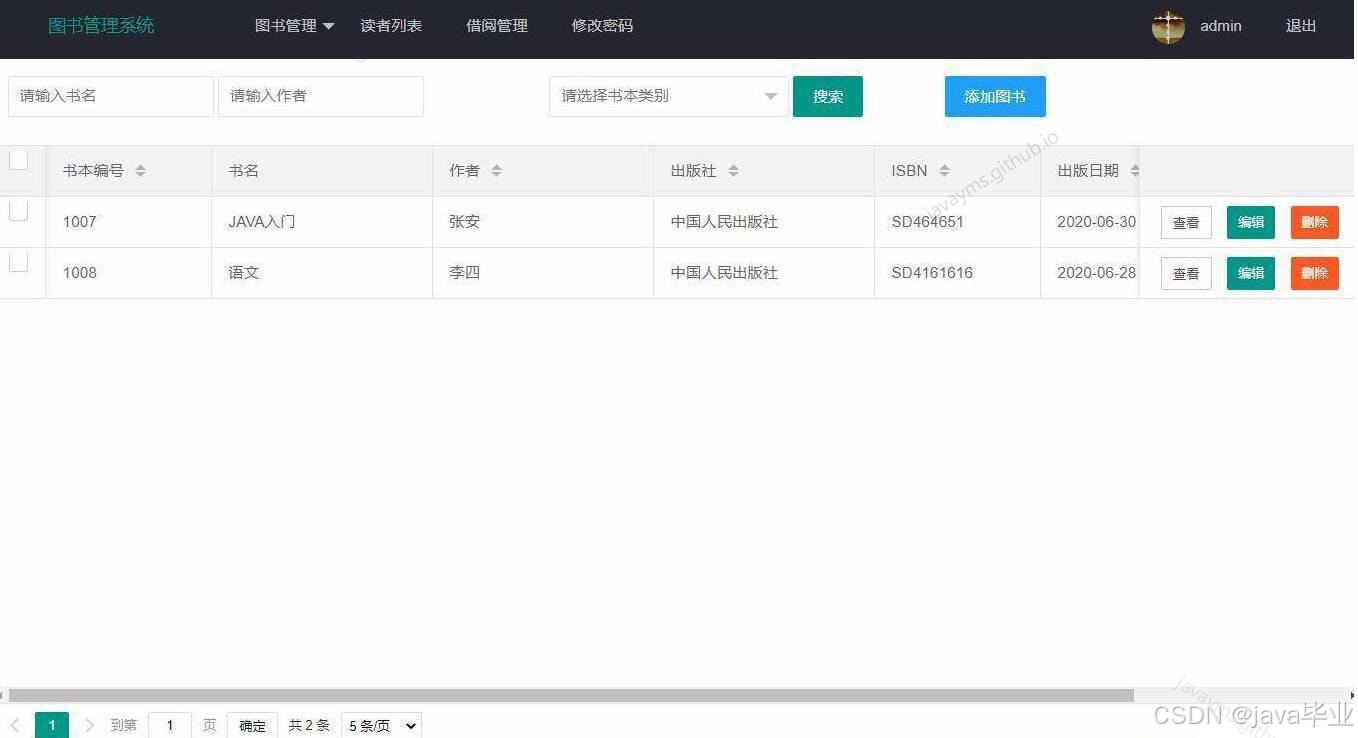
Task: Click 查看 for JAVA入门 row
Action: pos(1186,223)
